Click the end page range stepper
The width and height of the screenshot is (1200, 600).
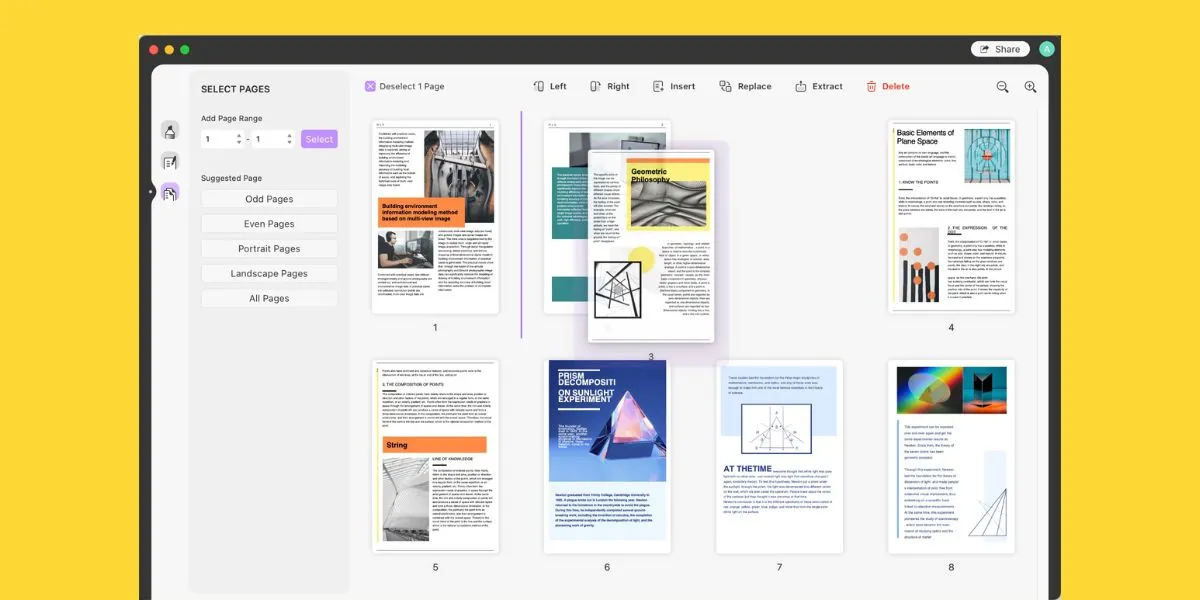290,139
